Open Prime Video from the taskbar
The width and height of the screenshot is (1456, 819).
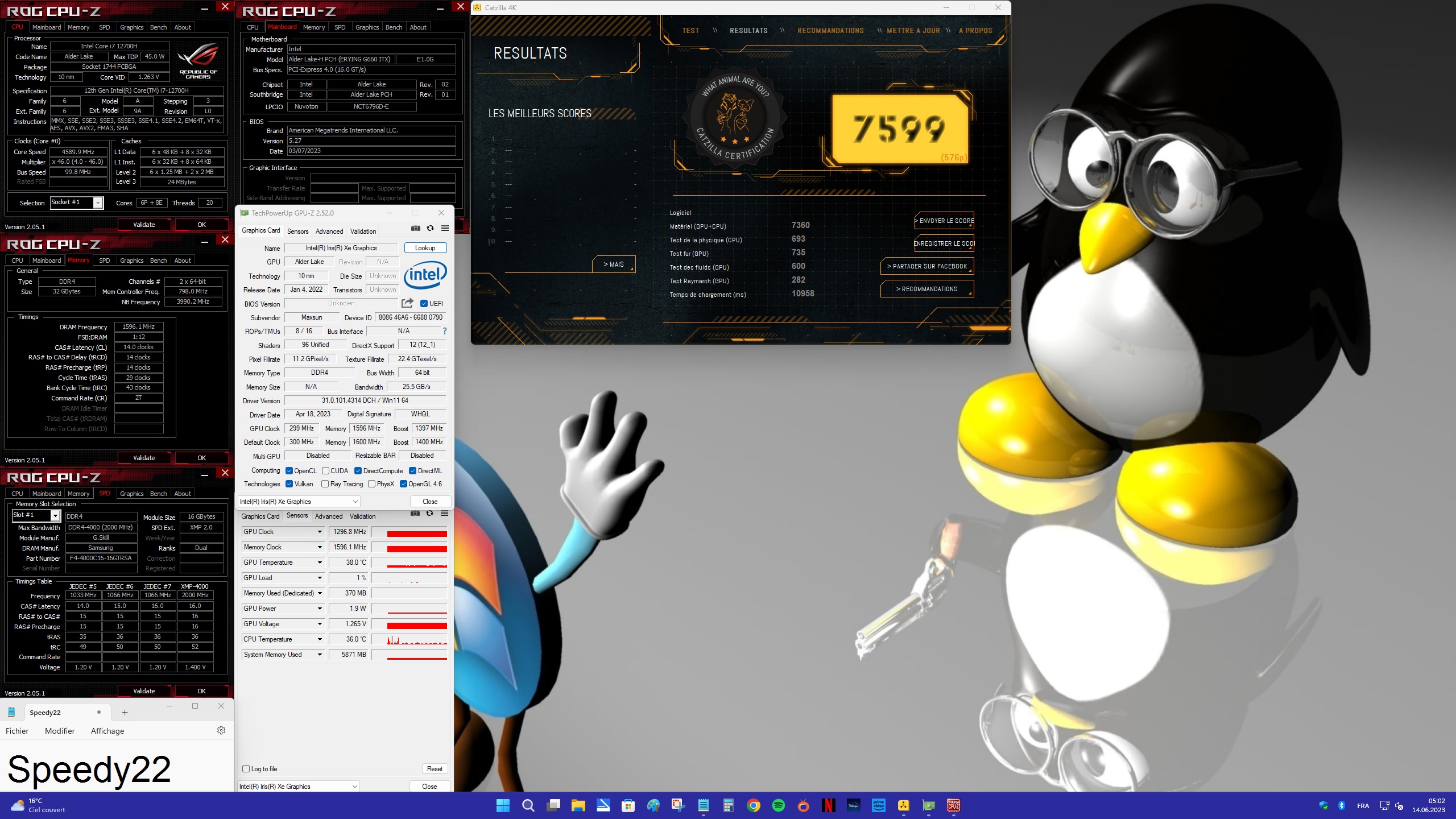[x=878, y=805]
